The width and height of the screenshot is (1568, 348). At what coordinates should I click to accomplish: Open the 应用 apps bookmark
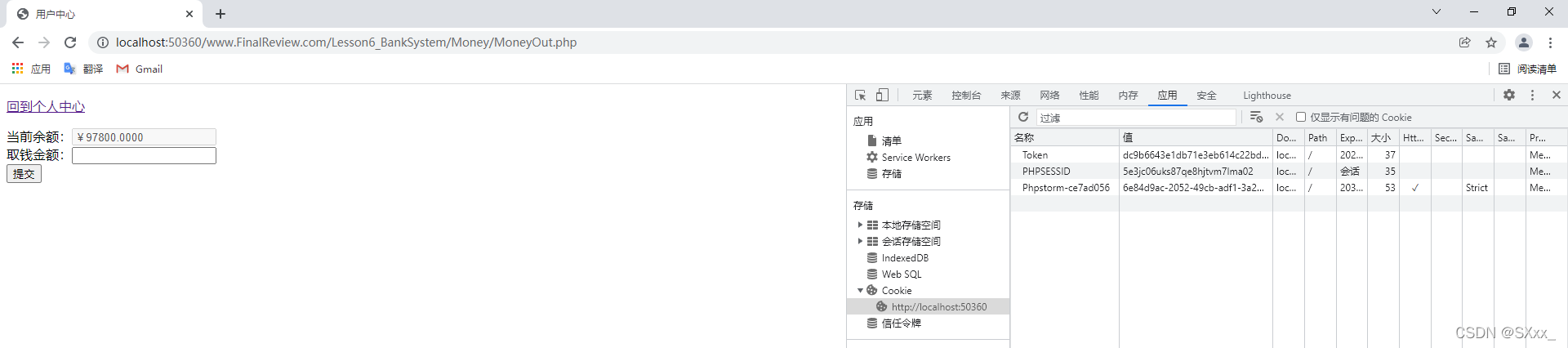pyautogui.click(x=31, y=69)
